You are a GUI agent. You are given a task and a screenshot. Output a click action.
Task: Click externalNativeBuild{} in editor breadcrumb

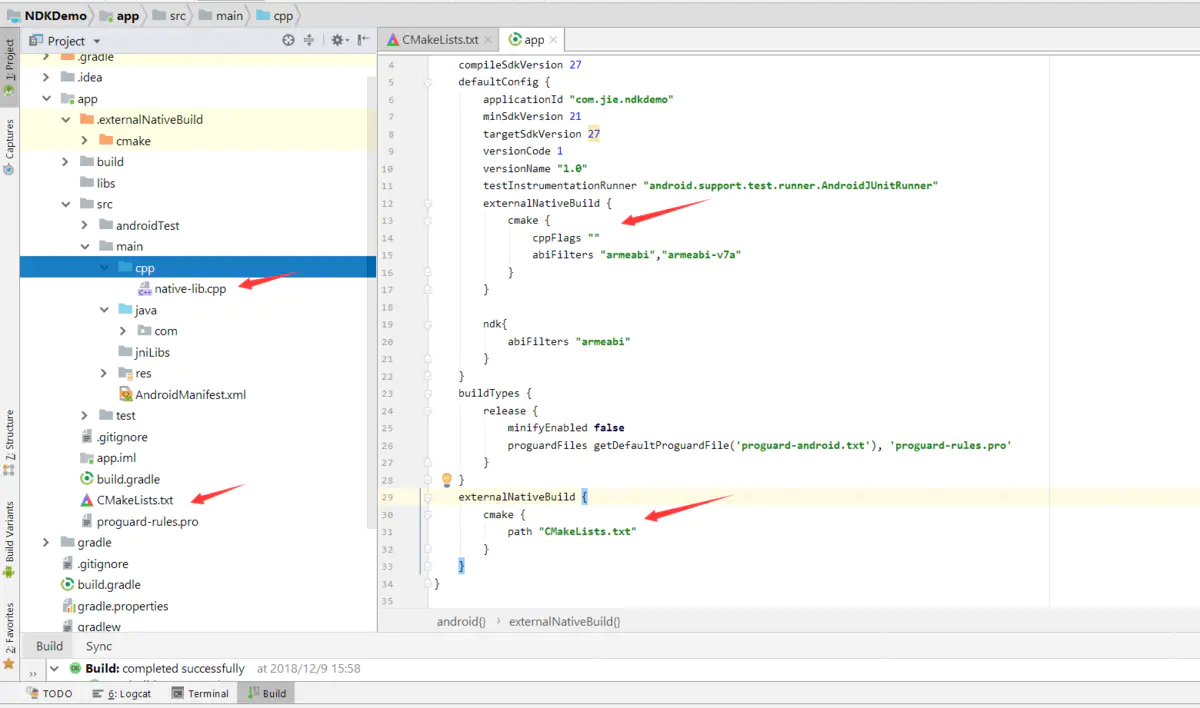(x=565, y=622)
